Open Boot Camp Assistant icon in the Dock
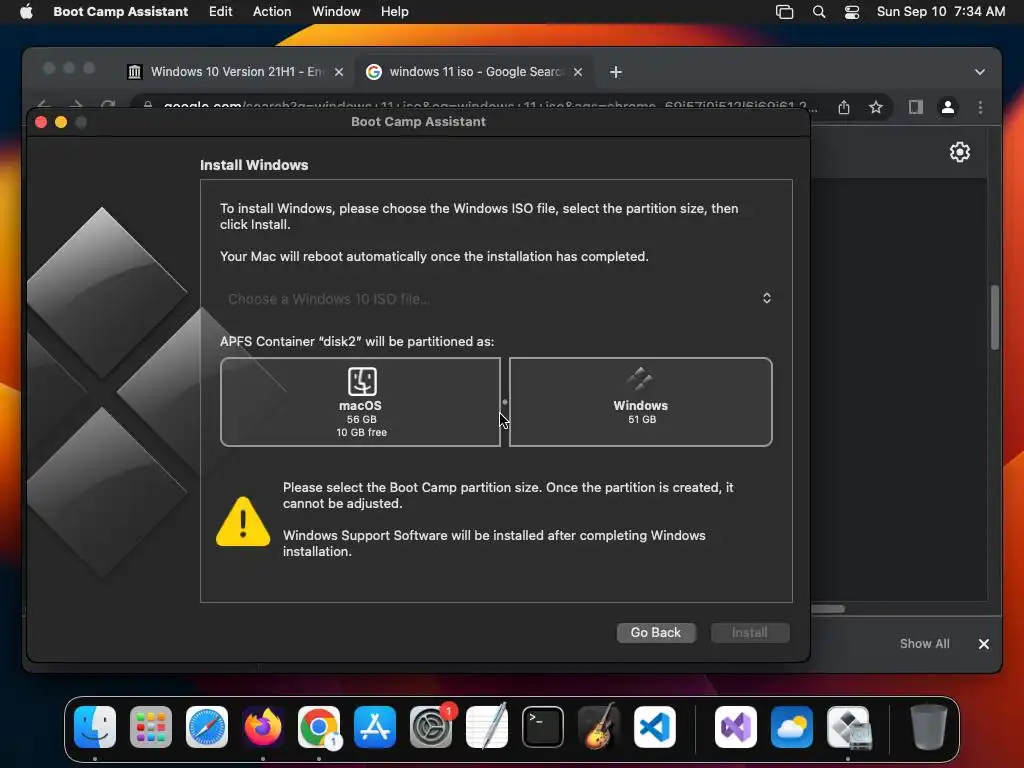1024x768 pixels. coord(848,727)
